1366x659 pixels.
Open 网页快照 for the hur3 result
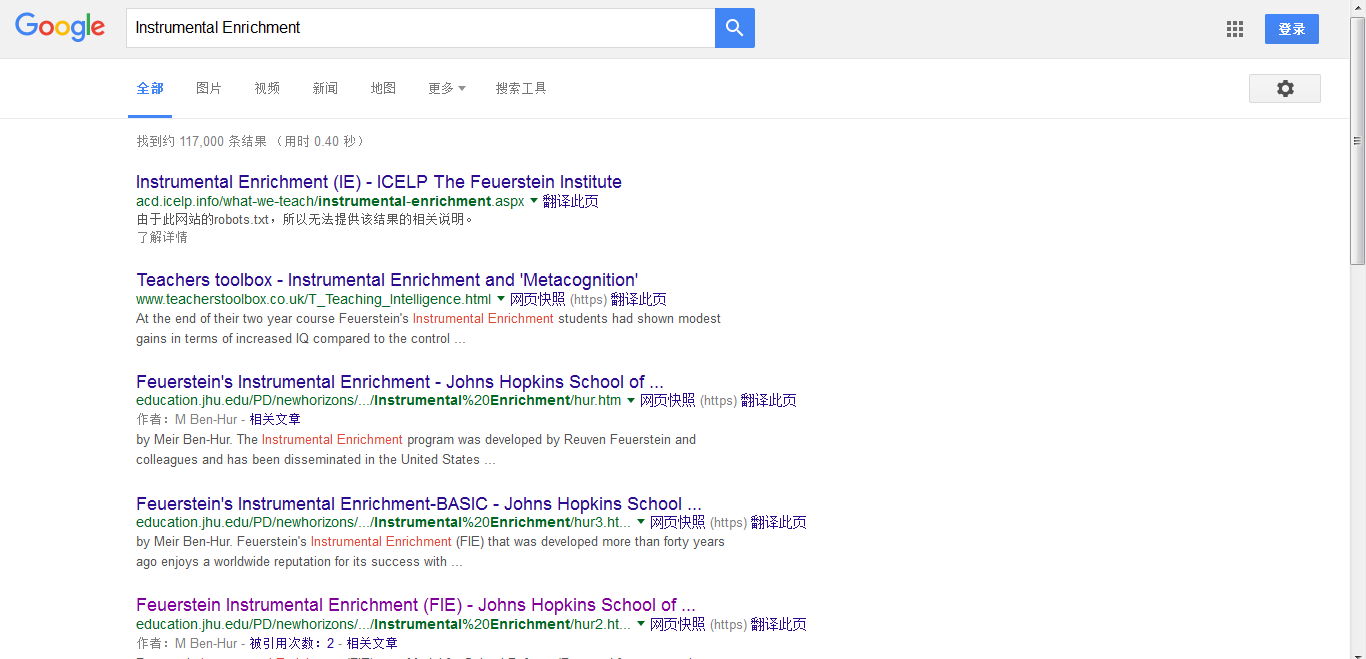pyautogui.click(x=677, y=522)
